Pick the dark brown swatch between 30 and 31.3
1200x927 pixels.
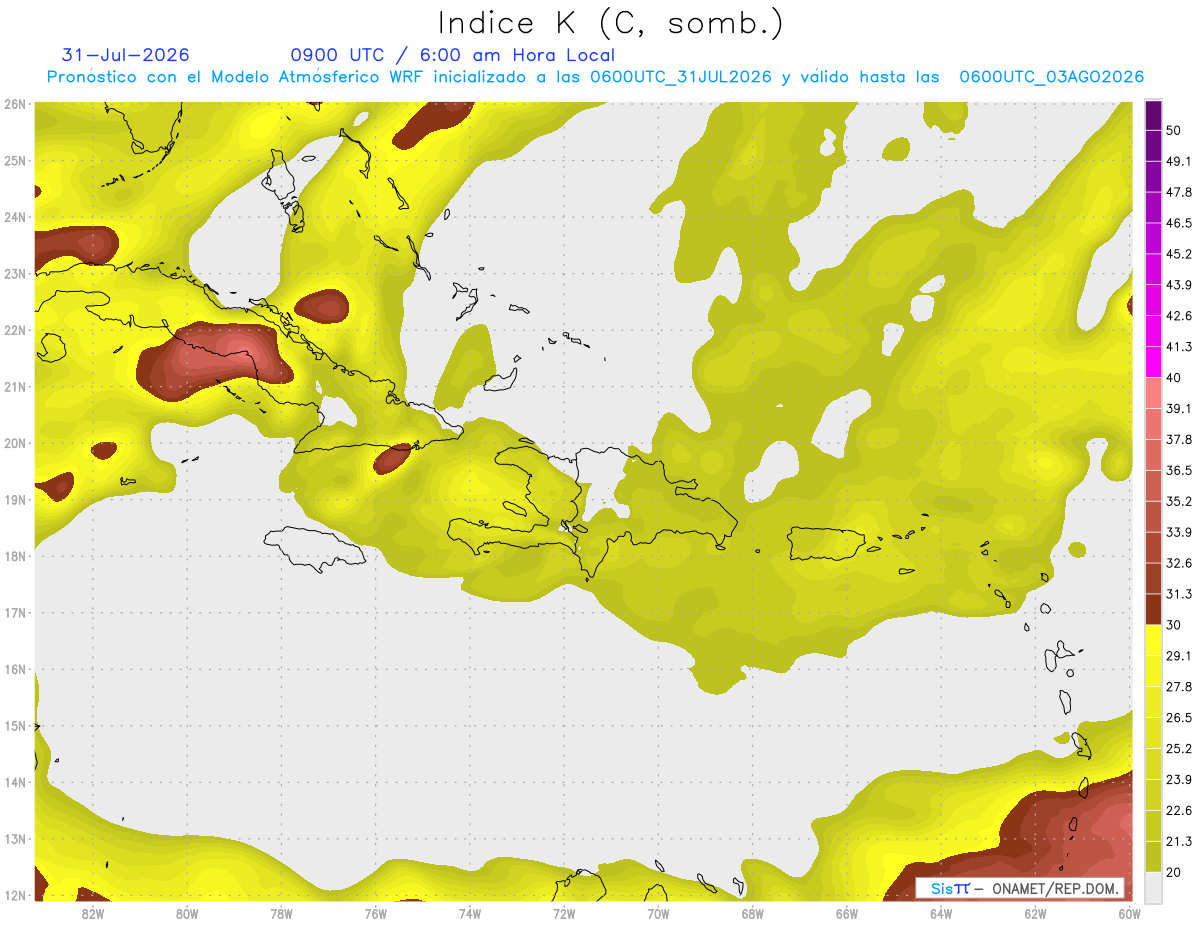click(1154, 610)
